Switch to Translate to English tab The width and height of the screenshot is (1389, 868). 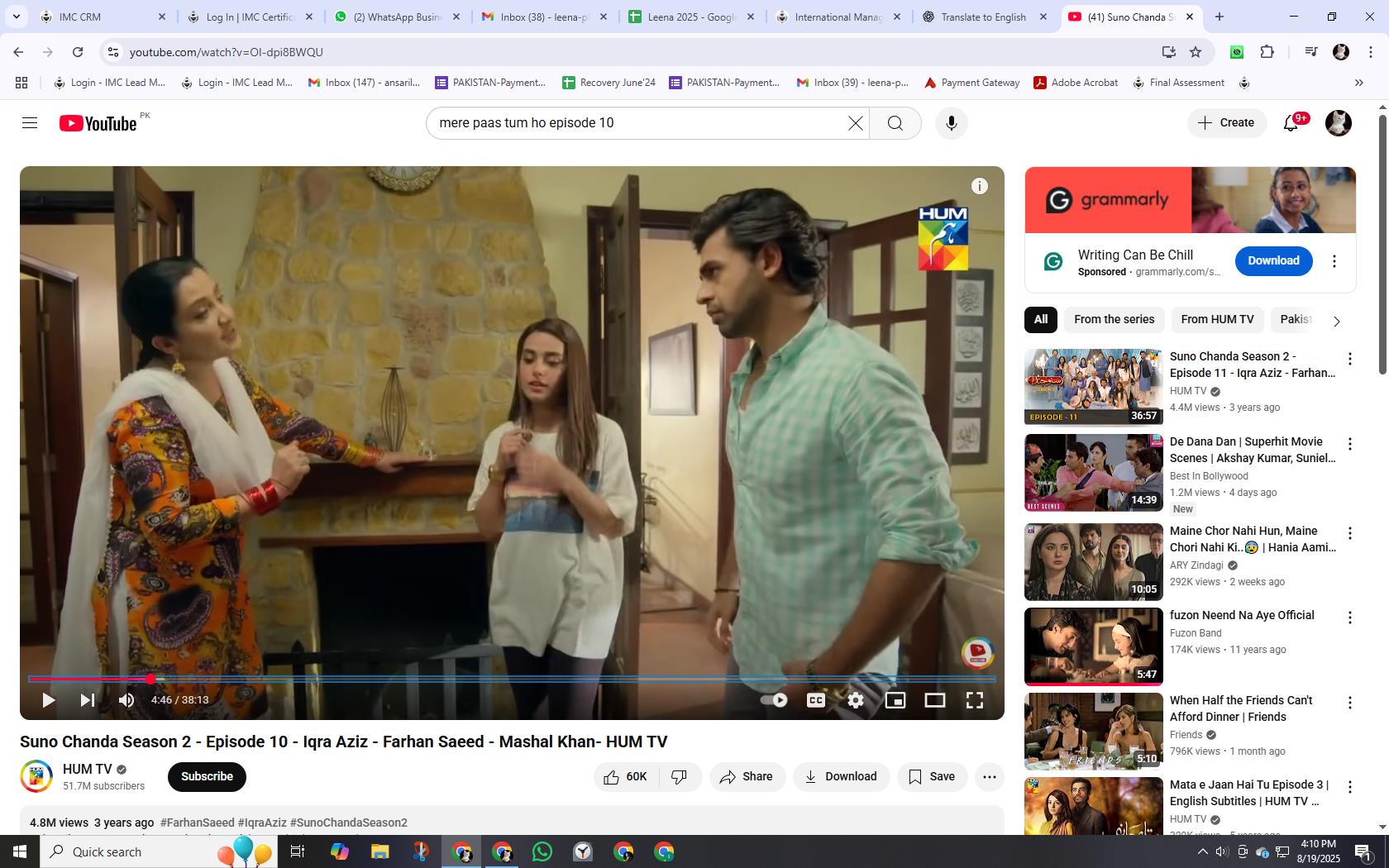coord(984,17)
